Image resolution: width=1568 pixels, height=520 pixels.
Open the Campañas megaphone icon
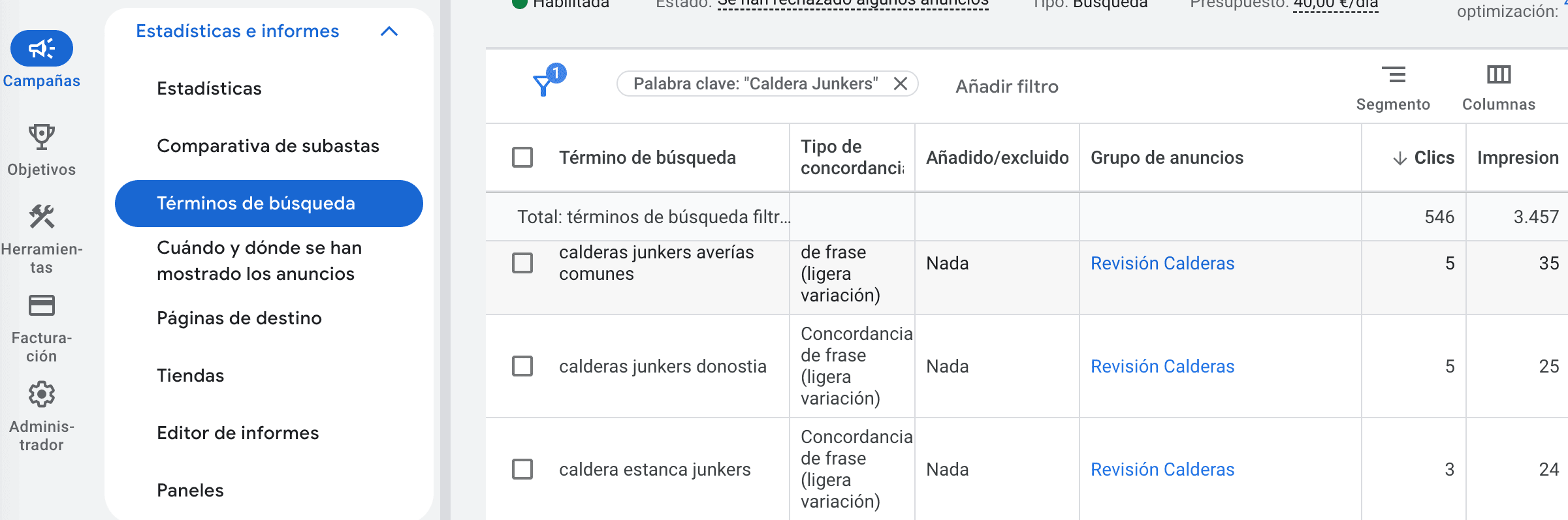pos(42,48)
